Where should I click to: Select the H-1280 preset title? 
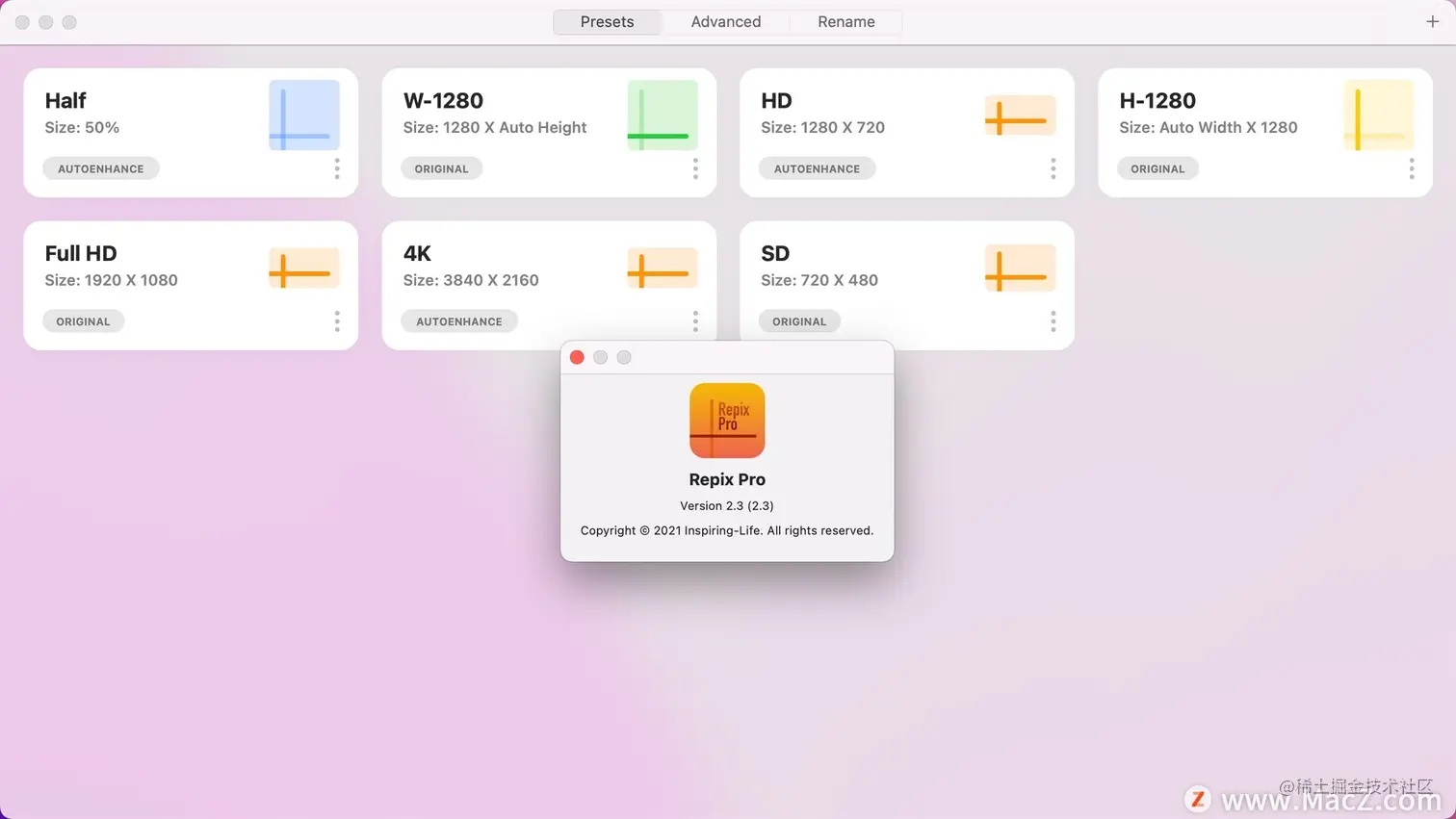pyautogui.click(x=1157, y=100)
